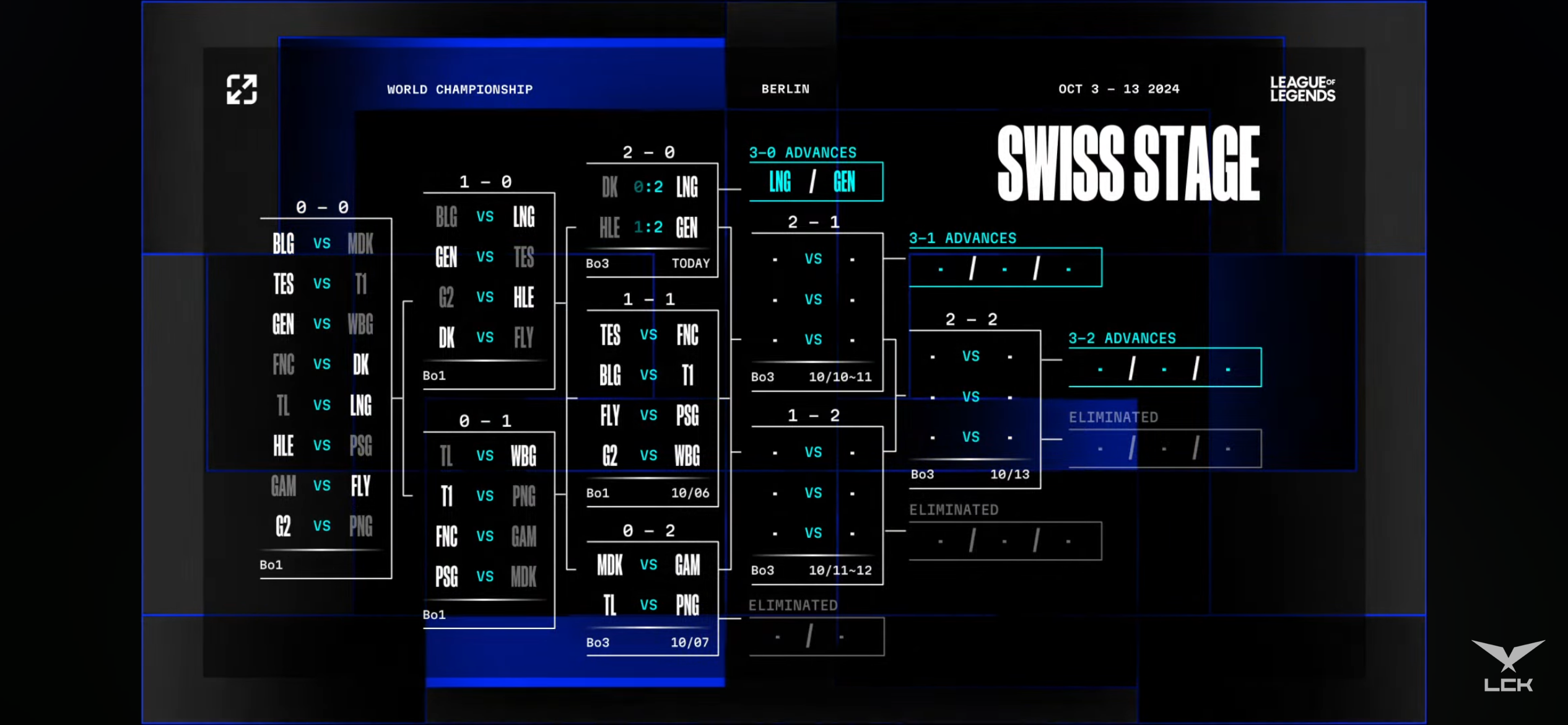
Task: Click the '10/13' date in the 2–2 box
Action: pyautogui.click(x=1009, y=474)
